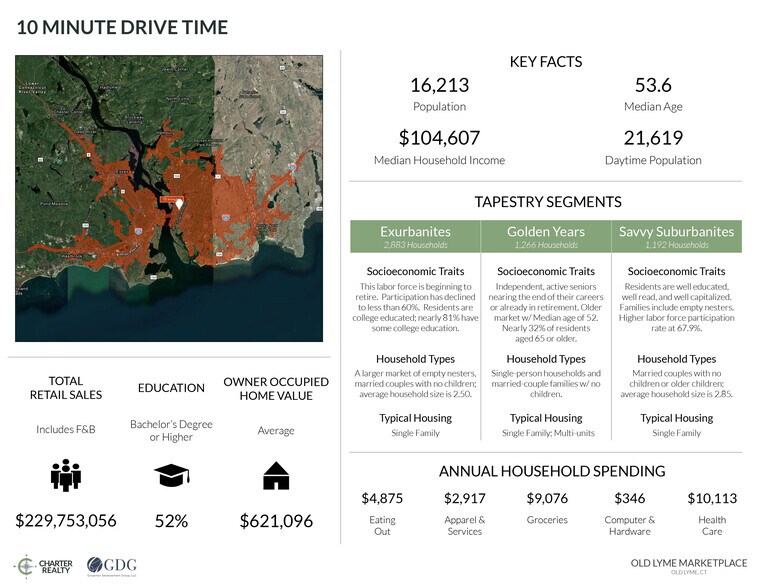
Task: Click the people group icon under Total Retail Sales
Action: (65, 476)
